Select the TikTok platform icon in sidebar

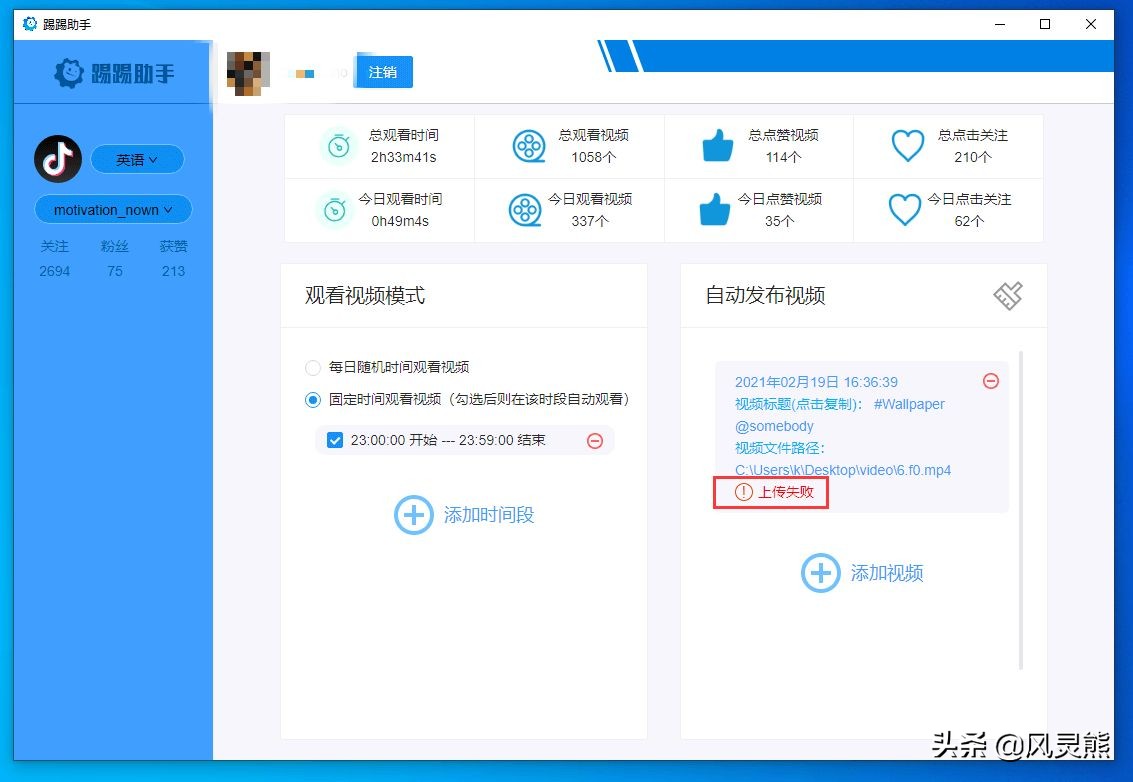click(57, 159)
